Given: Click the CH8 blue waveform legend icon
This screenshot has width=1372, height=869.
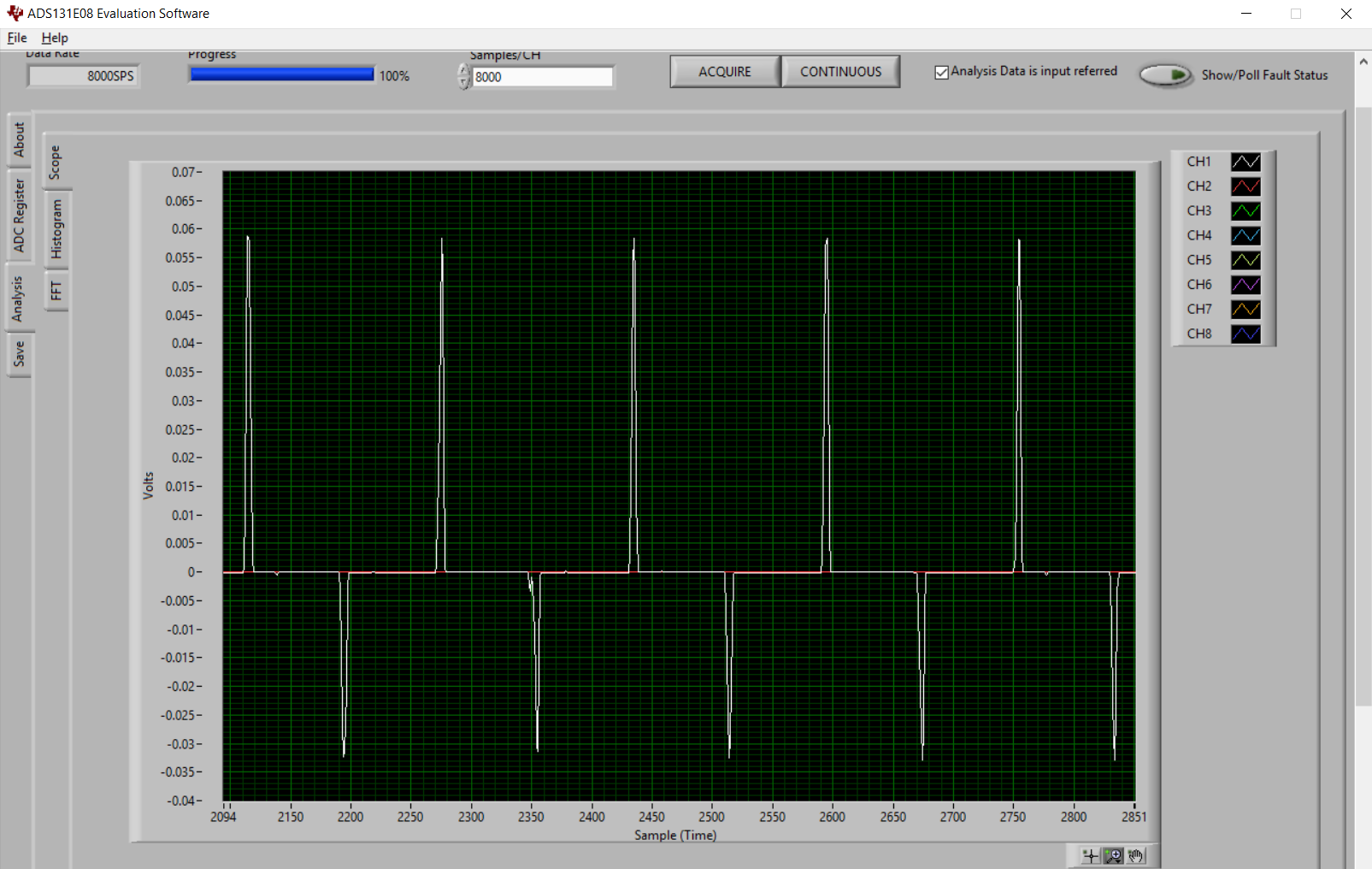Looking at the screenshot, I should (x=1245, y=334).
